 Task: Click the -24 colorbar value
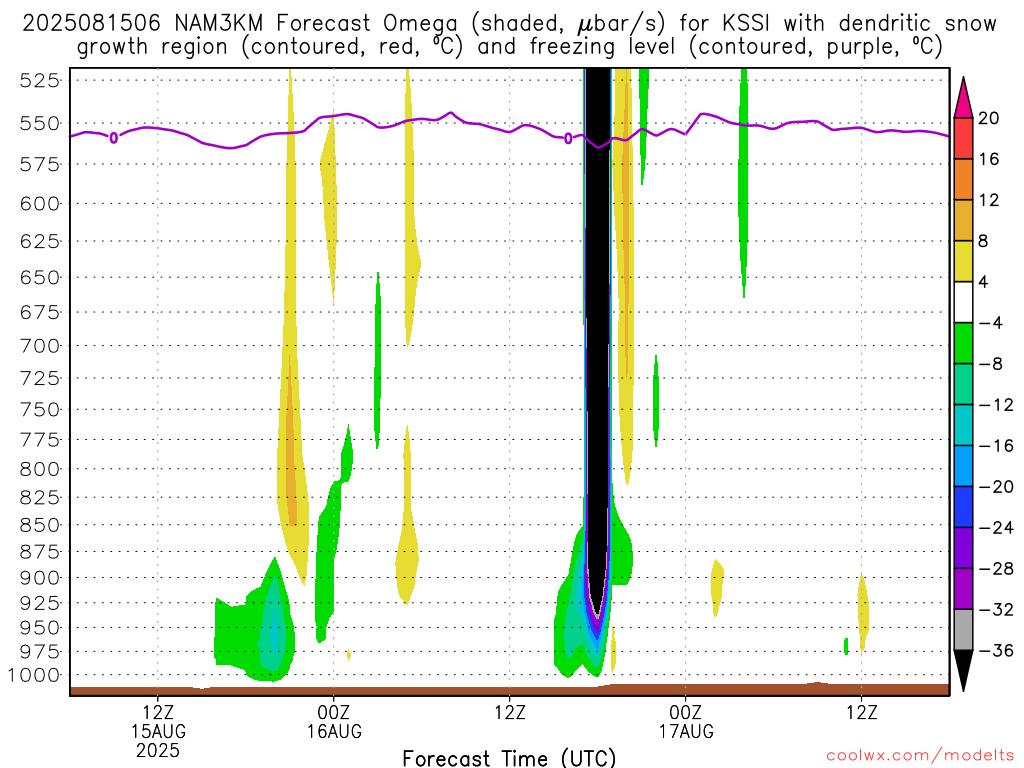996,528
